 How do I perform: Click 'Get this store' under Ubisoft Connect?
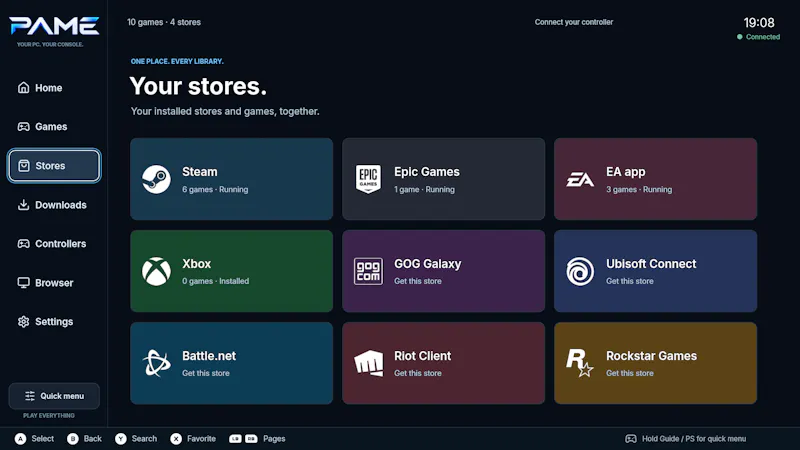630,281
